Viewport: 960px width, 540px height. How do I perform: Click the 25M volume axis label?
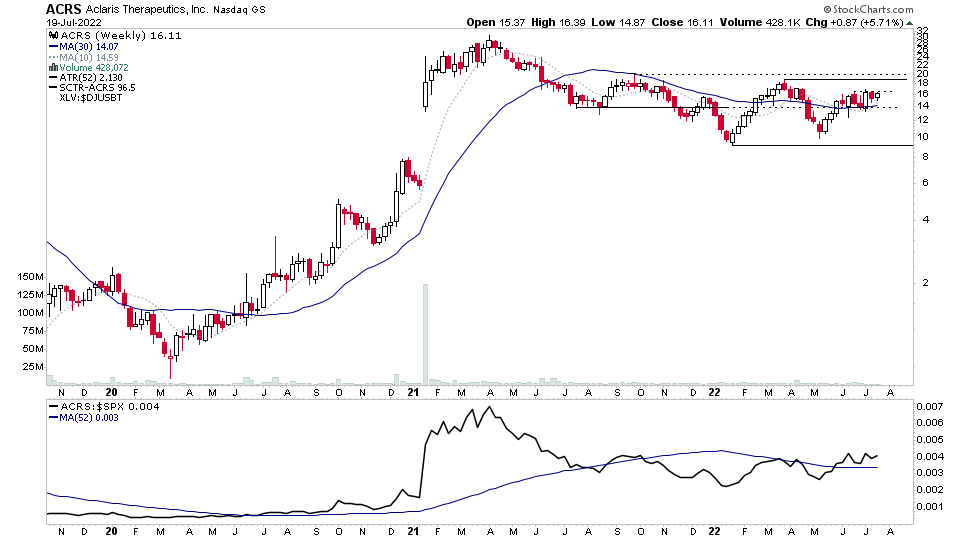(33, 367)
